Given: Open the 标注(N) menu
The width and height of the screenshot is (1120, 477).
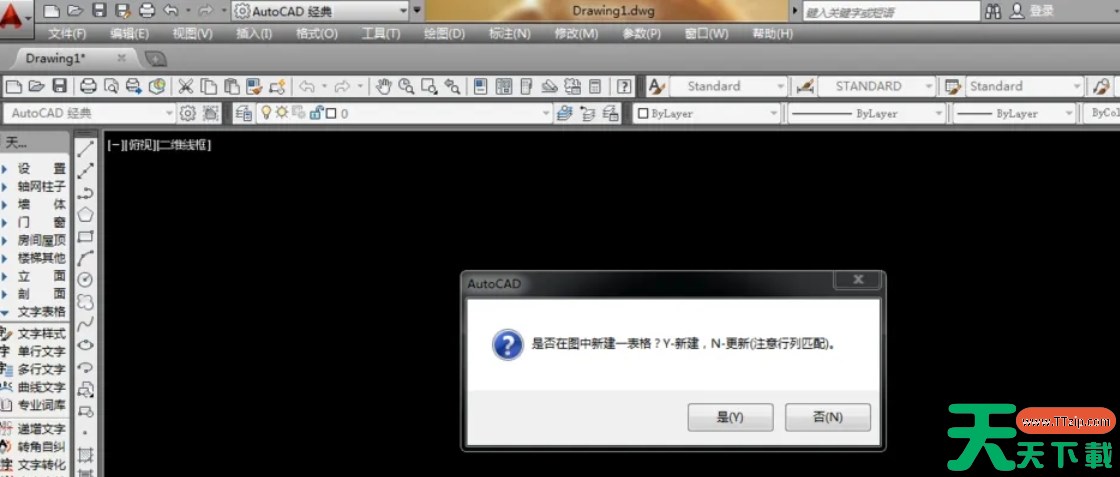Looking at the screenshot, I should [509, 34].
